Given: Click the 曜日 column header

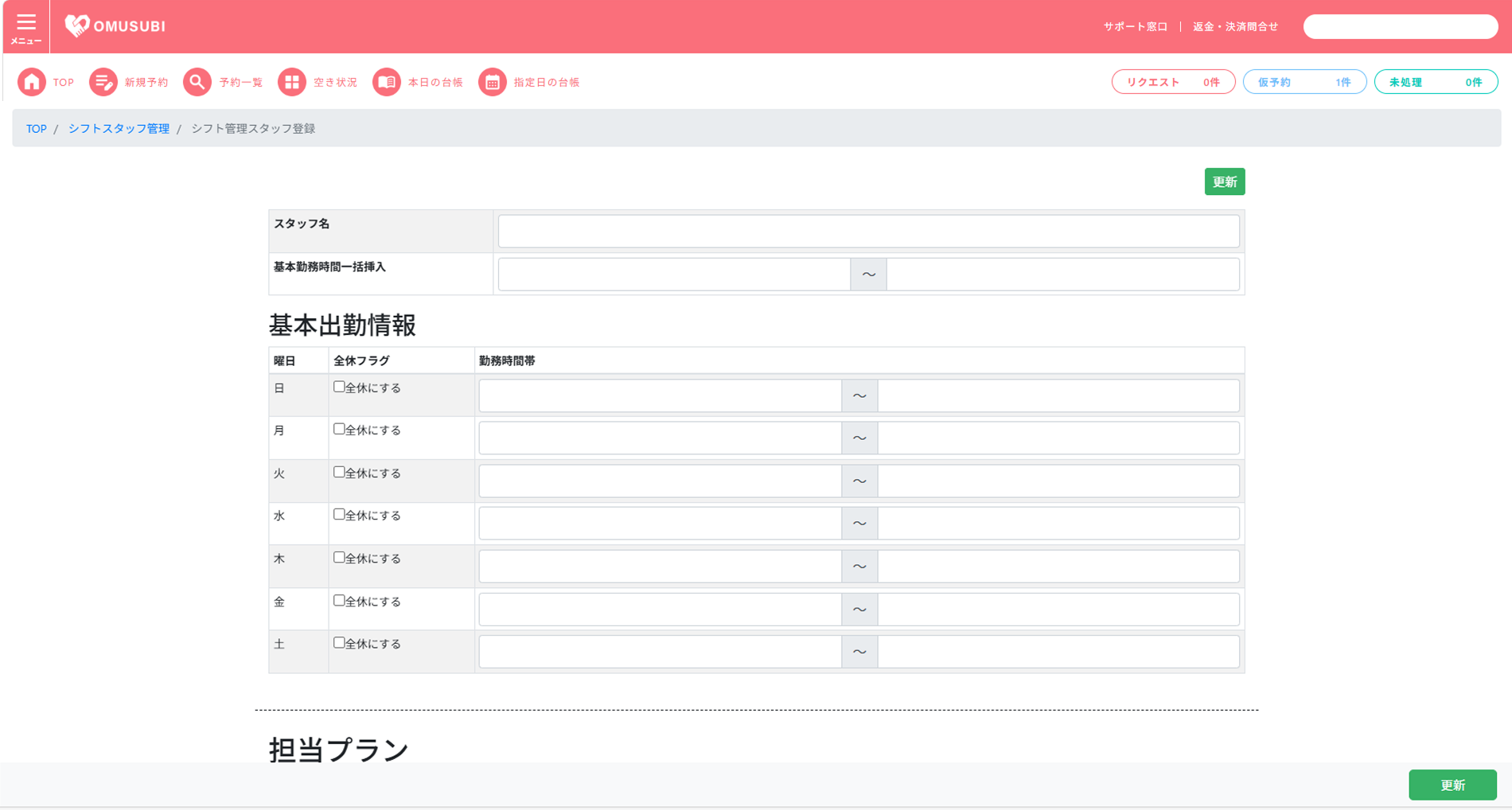Looking at the screenshot, I should click(x=285, y=360).
